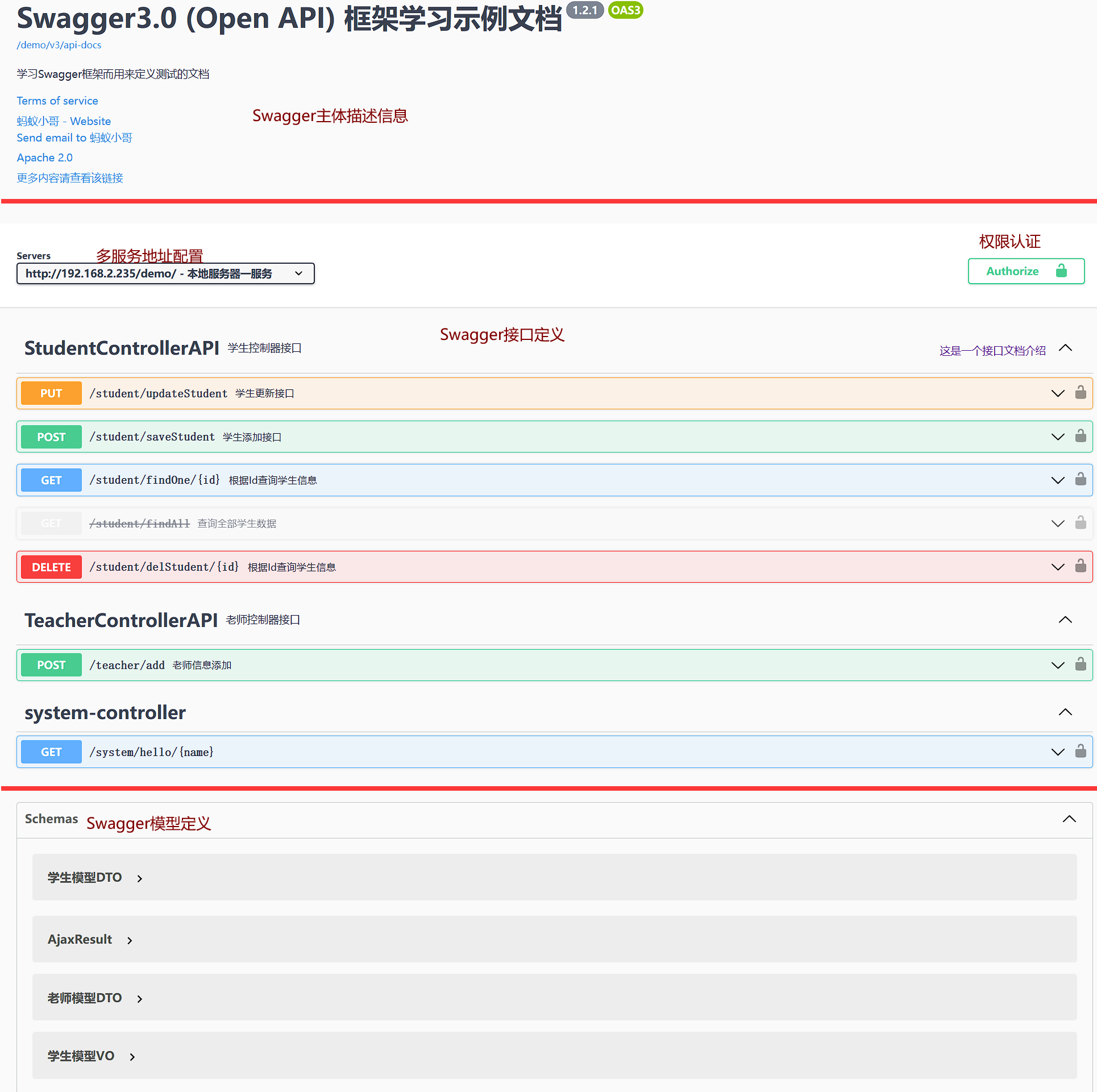
Task: Collapse the StudentControllerAPI section
Action: (x=1066, y=348)
